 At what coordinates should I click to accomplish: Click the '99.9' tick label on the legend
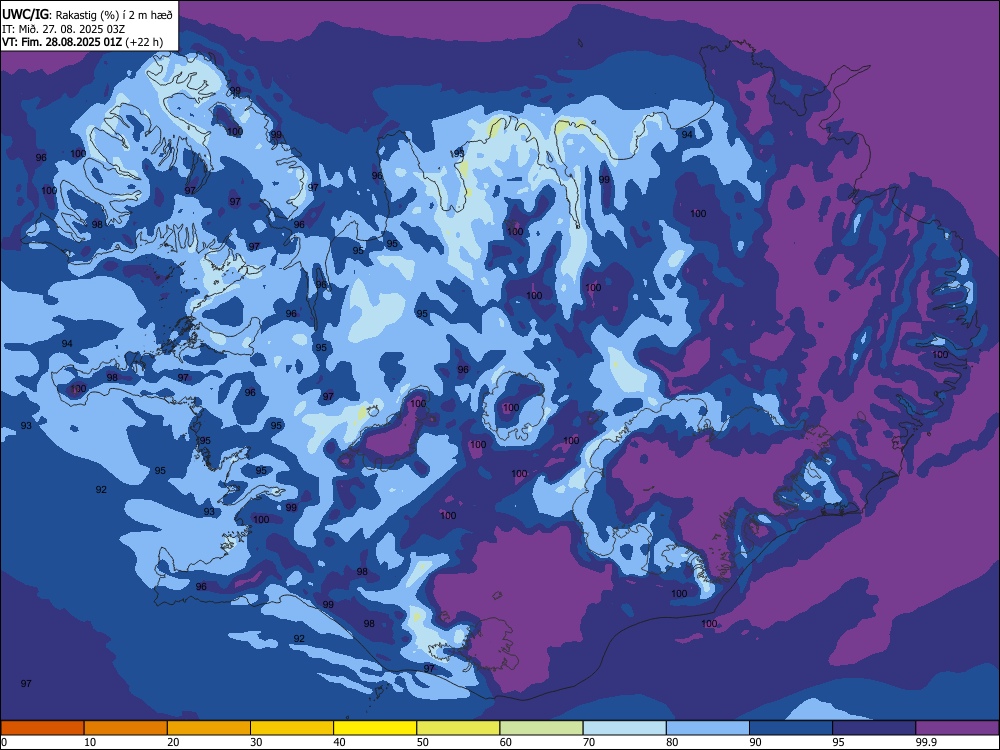click(x=926, y=742)
